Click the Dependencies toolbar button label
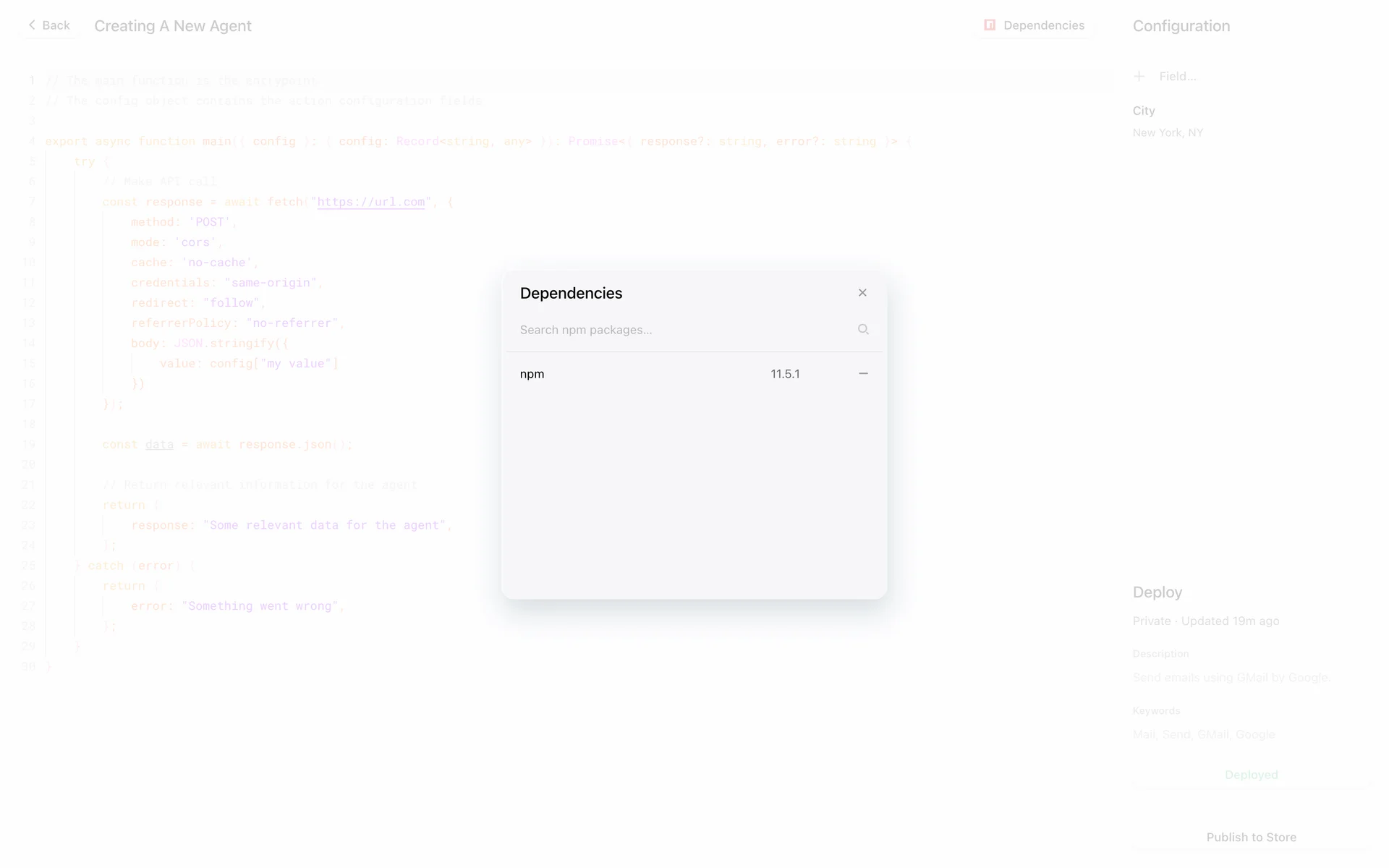The width and height of the screenshot is (1389, 868). pyautogui.click(x=1044, y=25)
